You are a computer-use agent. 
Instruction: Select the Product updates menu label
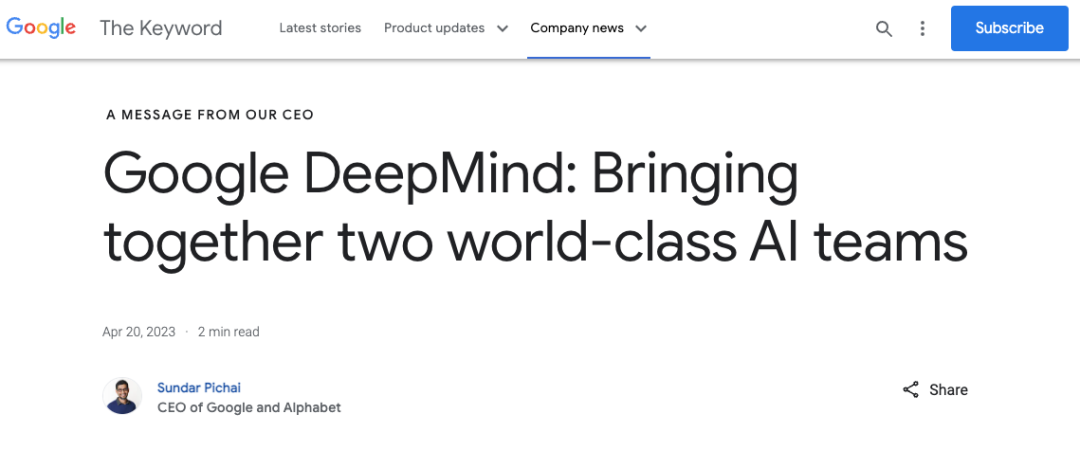point(435,28)
